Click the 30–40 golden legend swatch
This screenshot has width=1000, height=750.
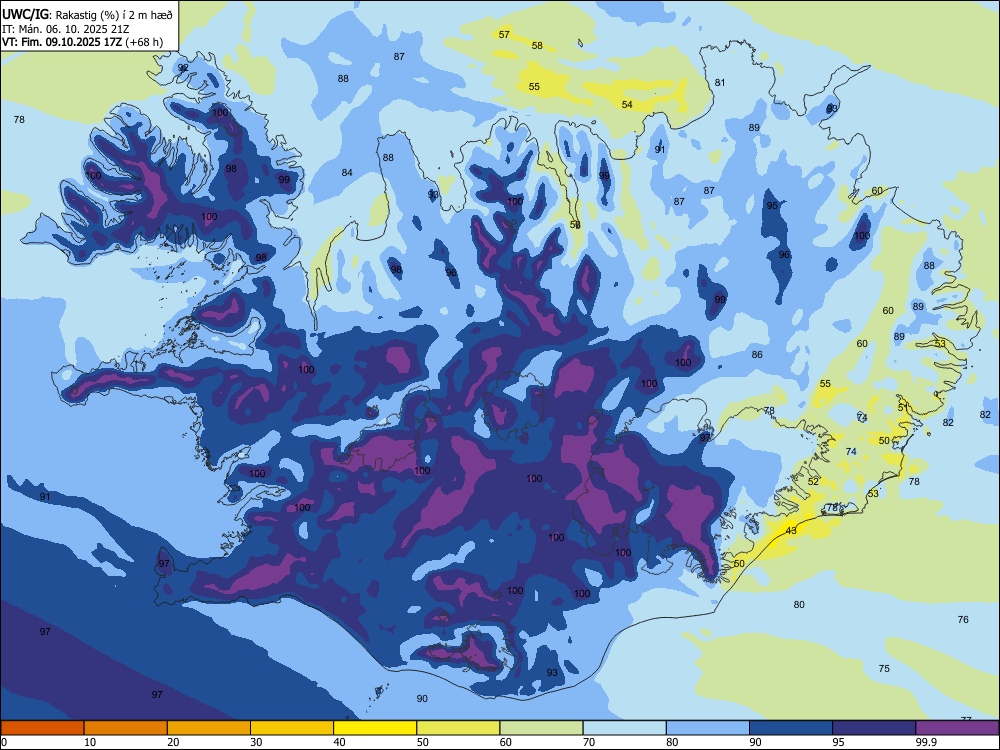292,728
